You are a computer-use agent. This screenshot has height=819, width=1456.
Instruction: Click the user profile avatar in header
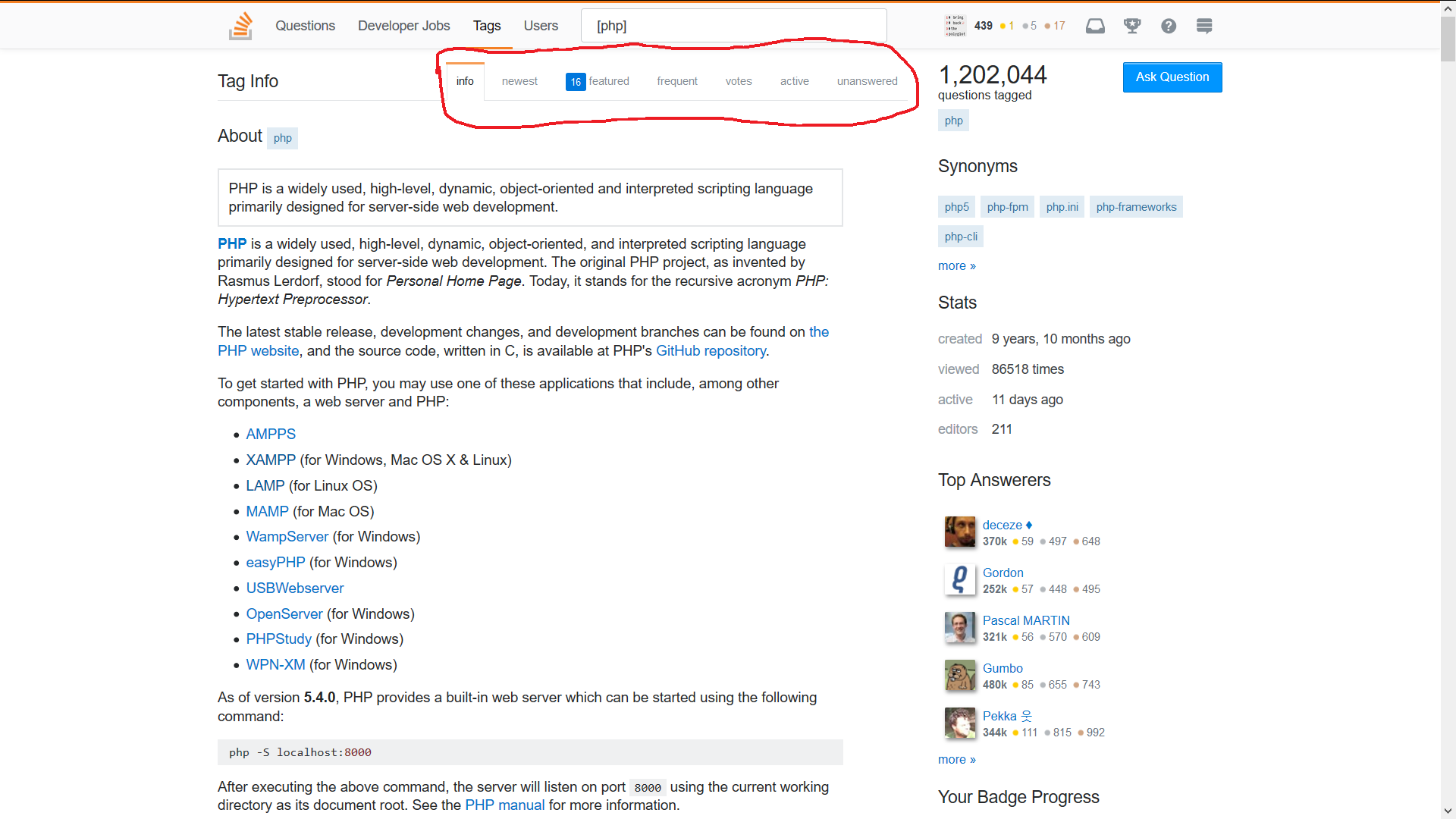pyautogui.click(x=955, y=26)
